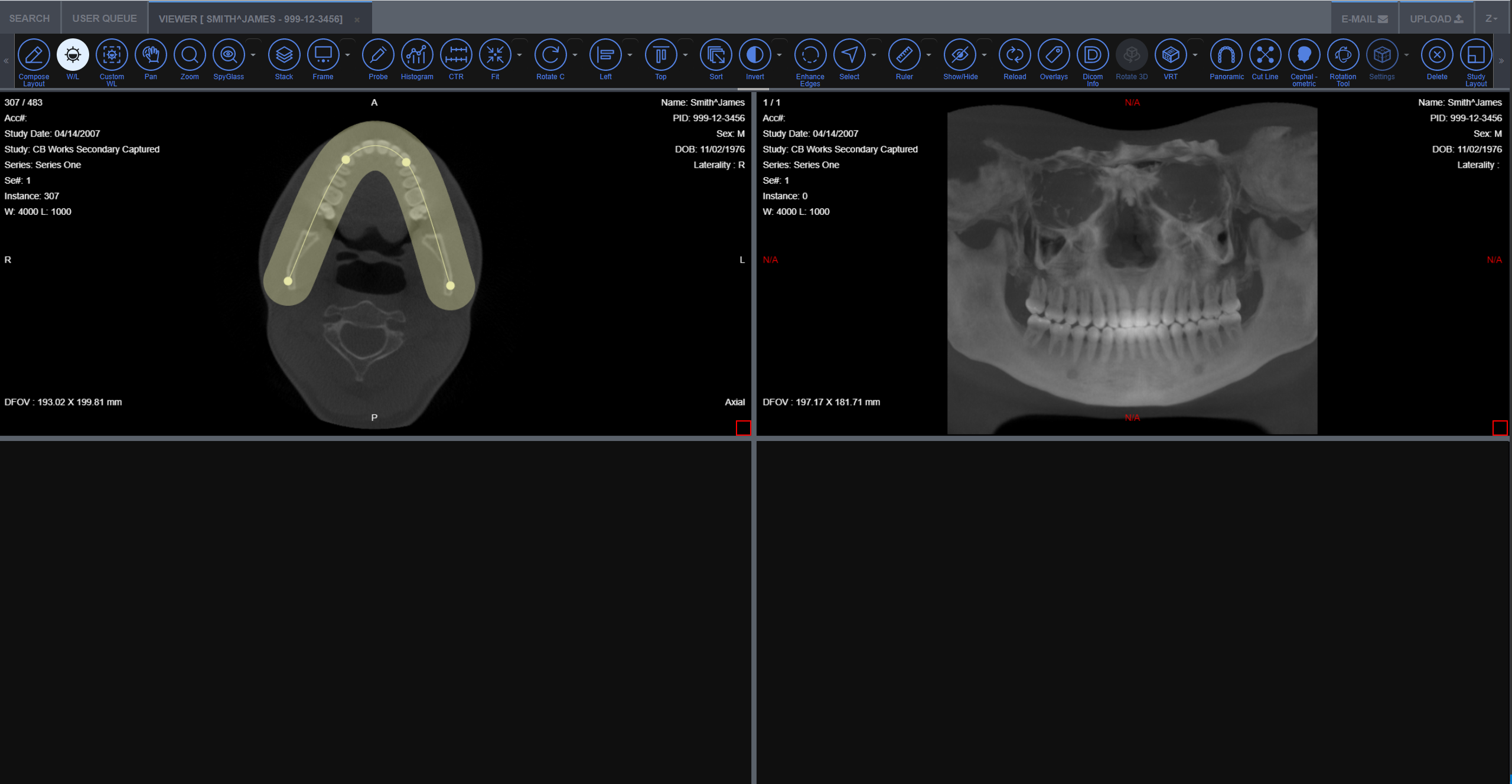This screenshot has height=784, width=1512.
Task: Click the Probe tool icon
Action: point(378,55)
